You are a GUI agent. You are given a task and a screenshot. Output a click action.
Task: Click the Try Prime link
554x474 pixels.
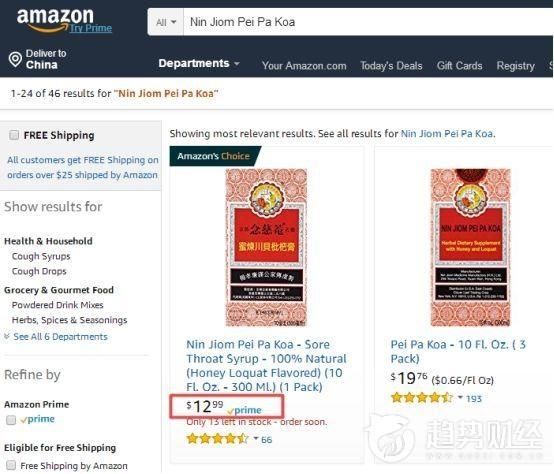91,28
